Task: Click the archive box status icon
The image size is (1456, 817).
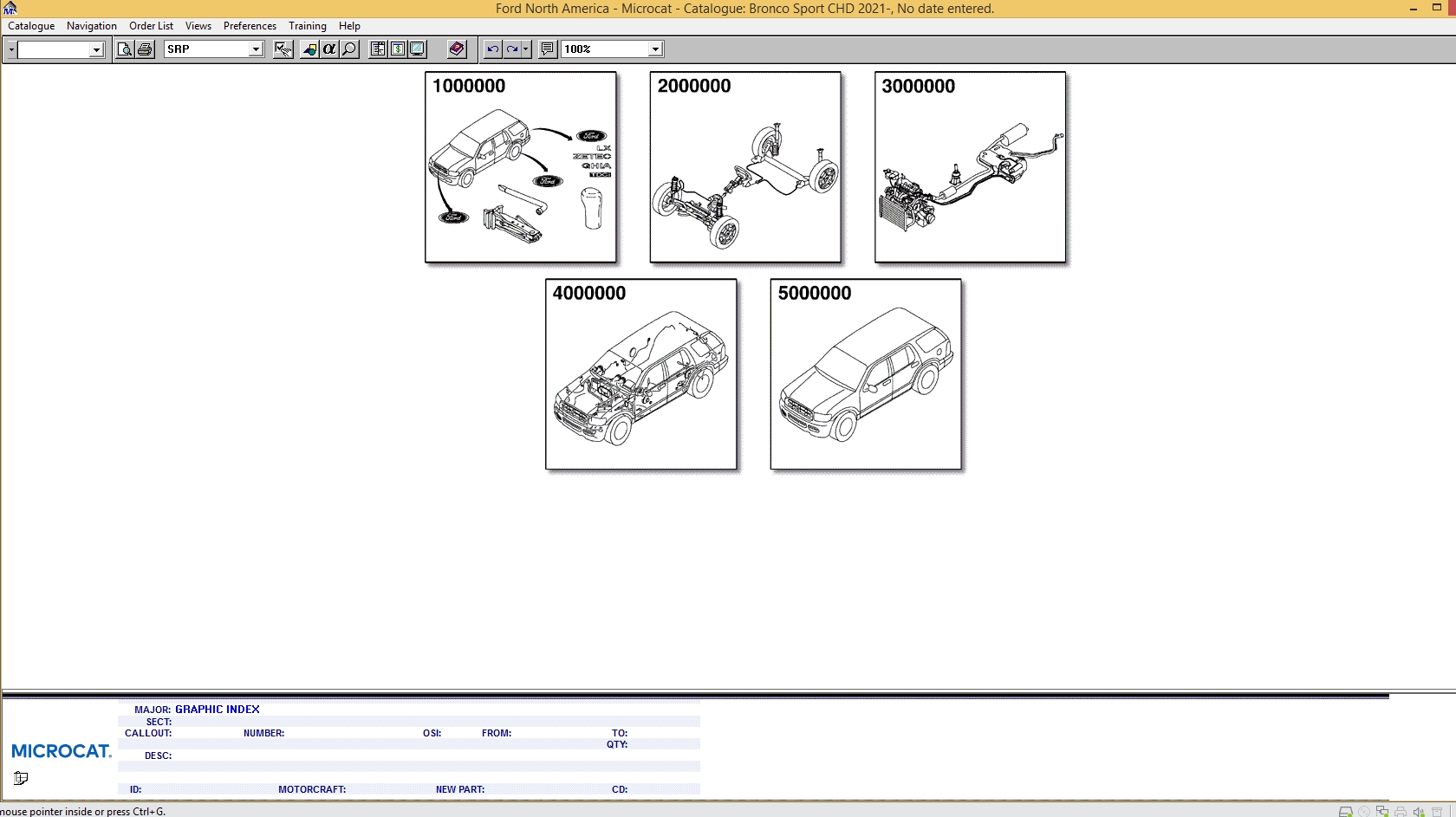Action: click(1437, 811)
